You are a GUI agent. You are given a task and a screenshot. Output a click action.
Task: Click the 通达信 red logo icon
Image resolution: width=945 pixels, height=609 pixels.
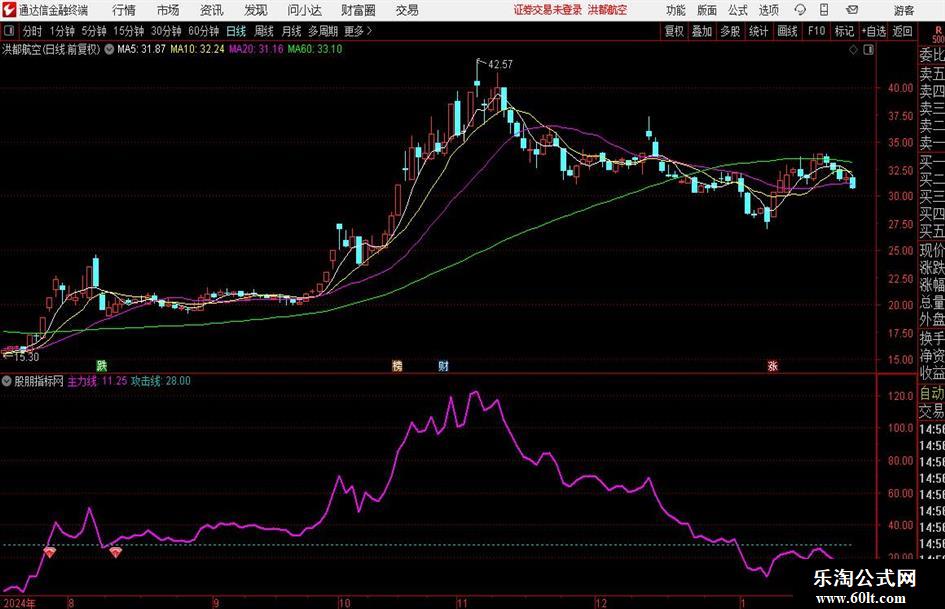point(8,10)
